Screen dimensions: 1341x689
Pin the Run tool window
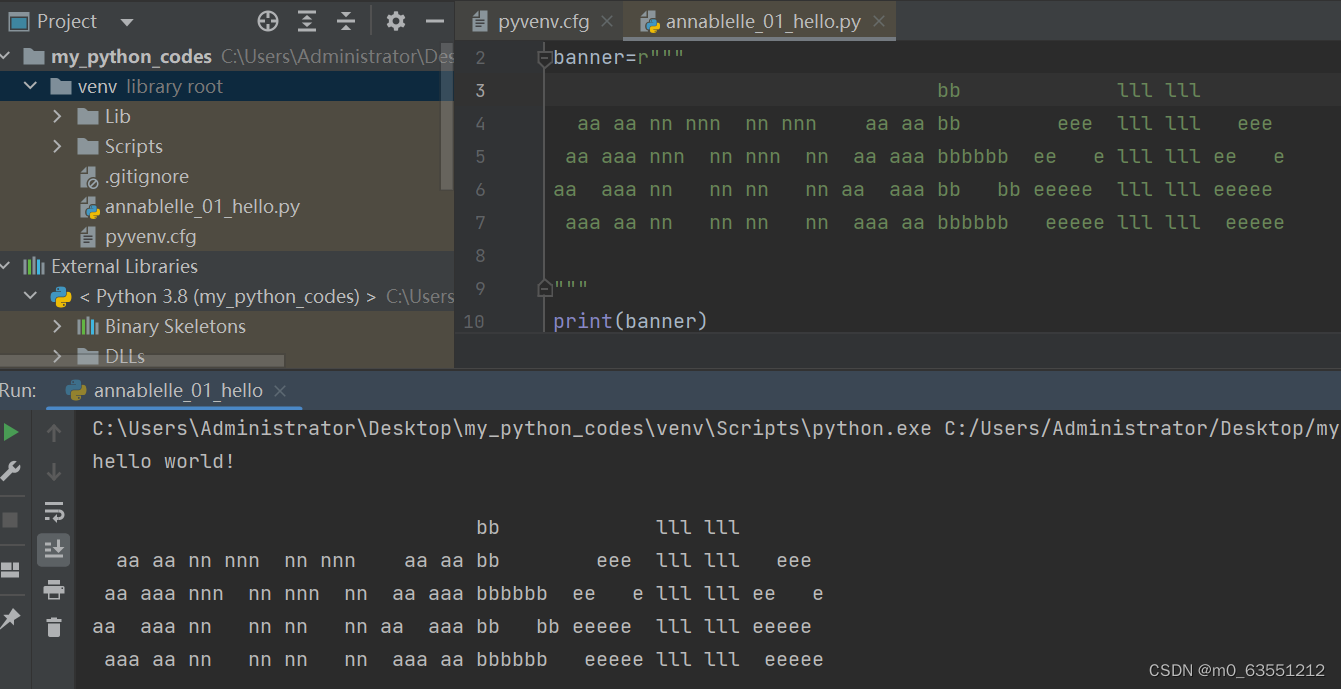(x=14, y=618)
